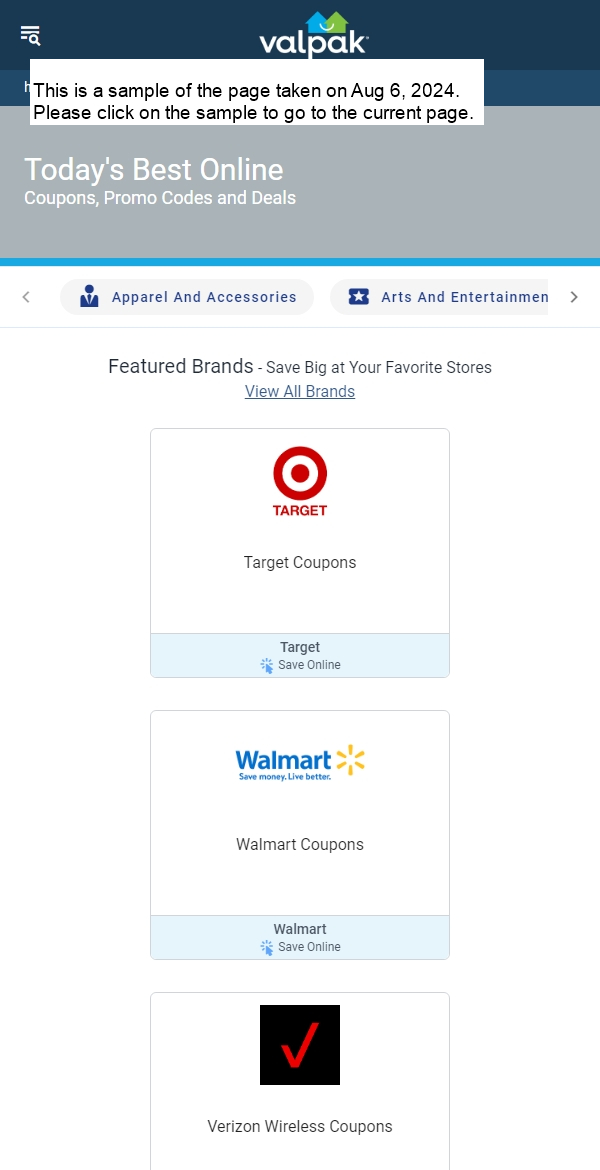This screenshot has width=600, height=1170.
Task: Click Save Online cursor icon under Walmart
Action: click(266, 948)
